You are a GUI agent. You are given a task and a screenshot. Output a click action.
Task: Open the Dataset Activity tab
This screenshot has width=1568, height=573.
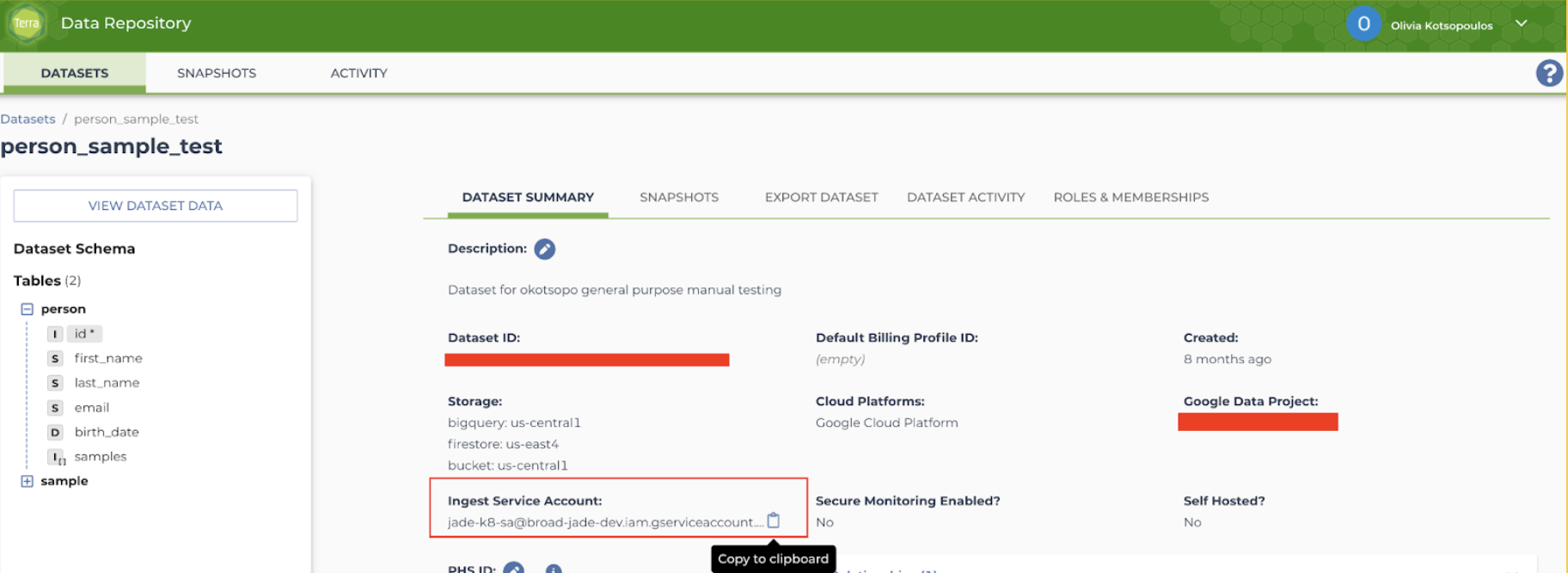click(965, 197)
